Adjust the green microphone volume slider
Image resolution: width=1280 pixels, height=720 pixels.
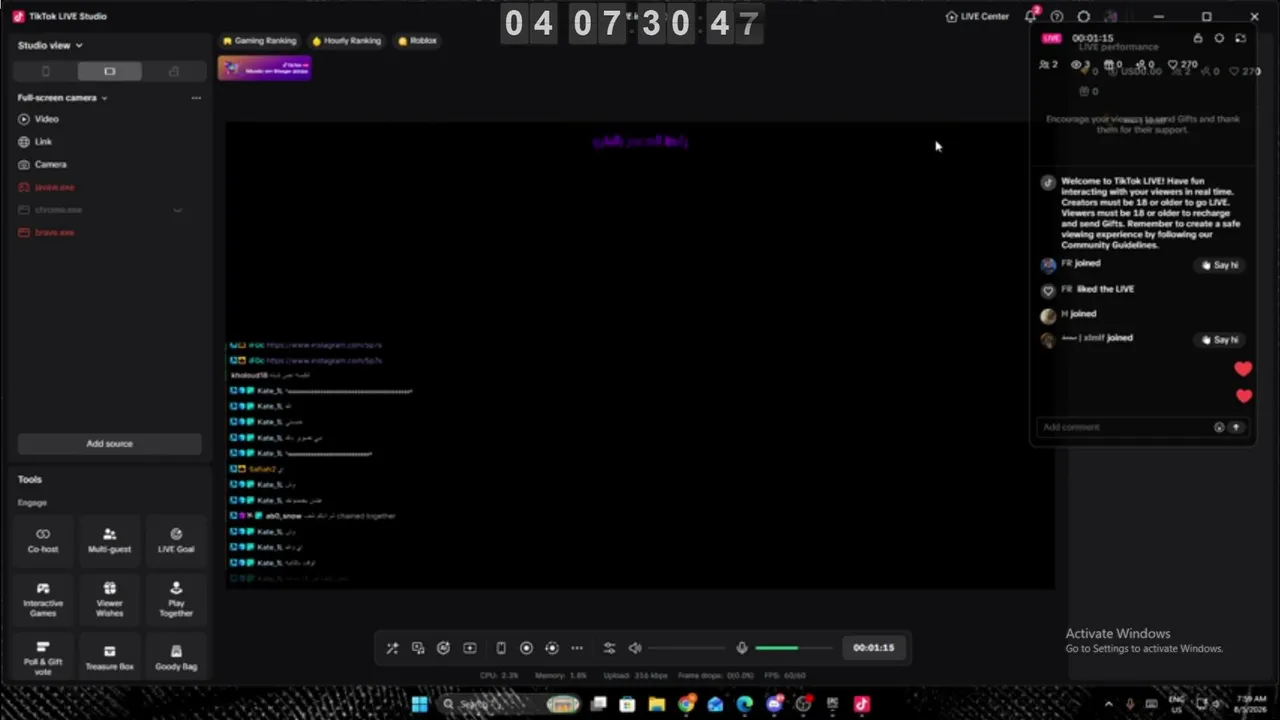pos(794,648)
